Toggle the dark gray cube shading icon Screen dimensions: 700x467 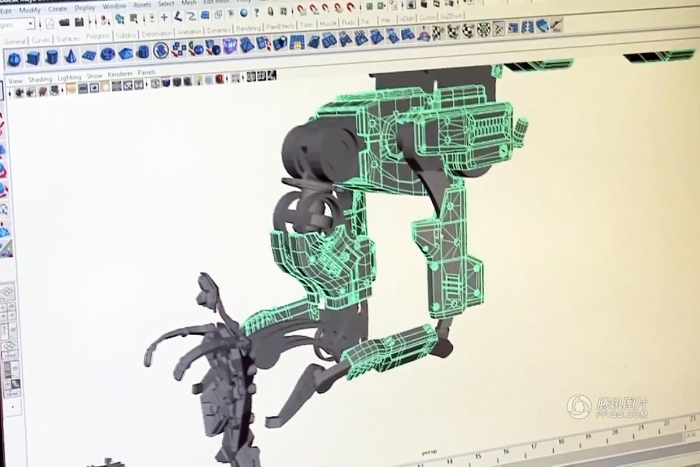(x=177, y=82)
